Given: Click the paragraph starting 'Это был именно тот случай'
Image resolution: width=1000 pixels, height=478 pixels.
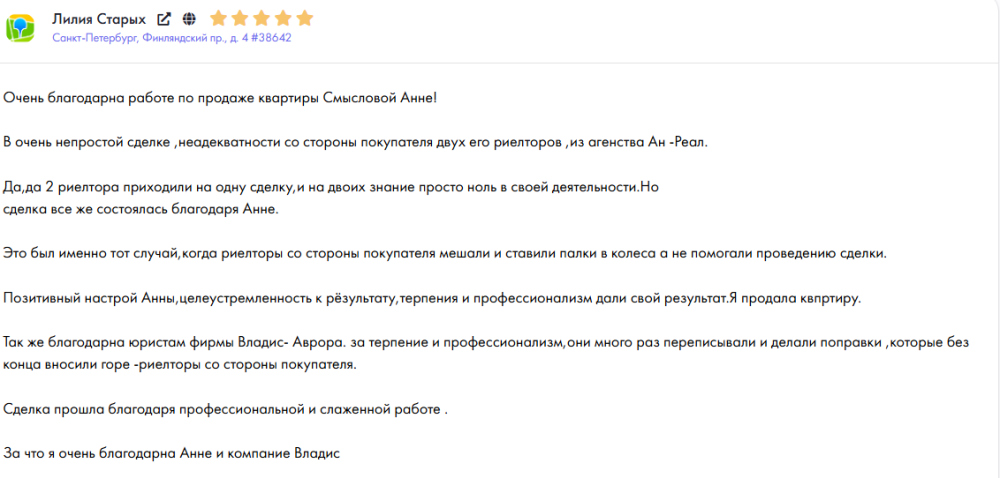Looking at the screenshot, I should pyautogui.click(x=445, y=254).
